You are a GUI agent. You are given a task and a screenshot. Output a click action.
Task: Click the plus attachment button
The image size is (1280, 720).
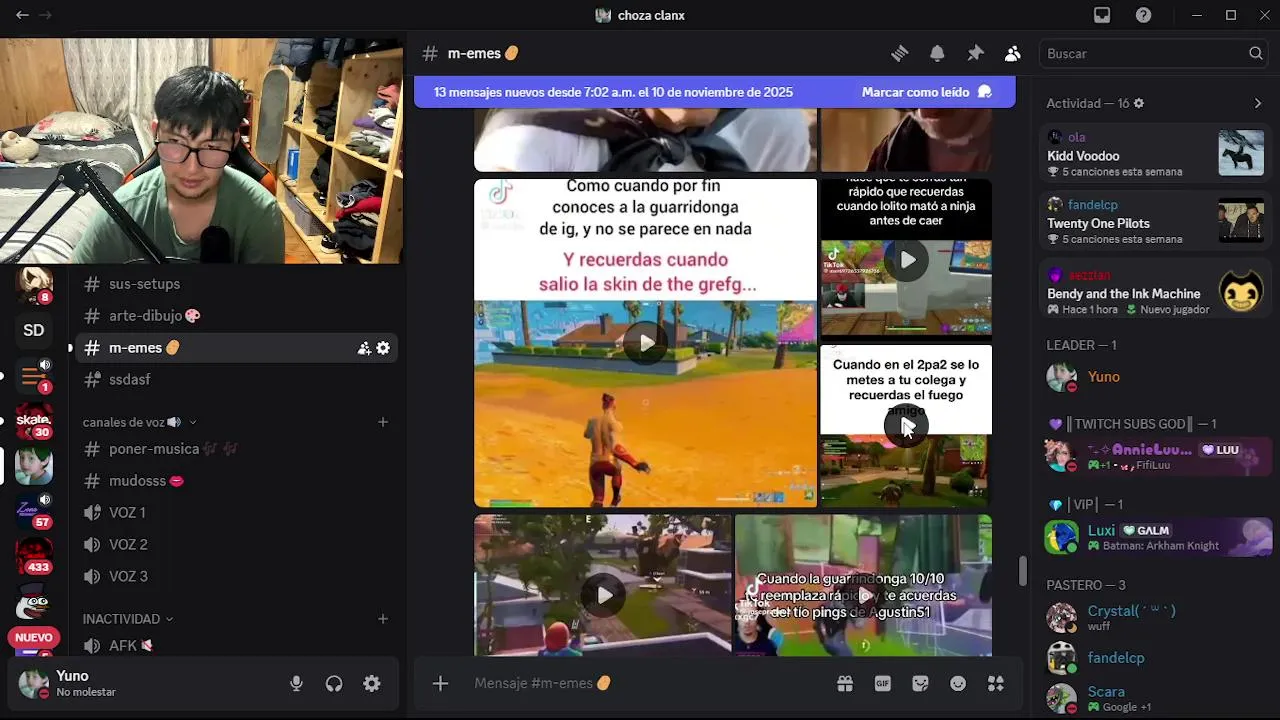coord(440,683)
